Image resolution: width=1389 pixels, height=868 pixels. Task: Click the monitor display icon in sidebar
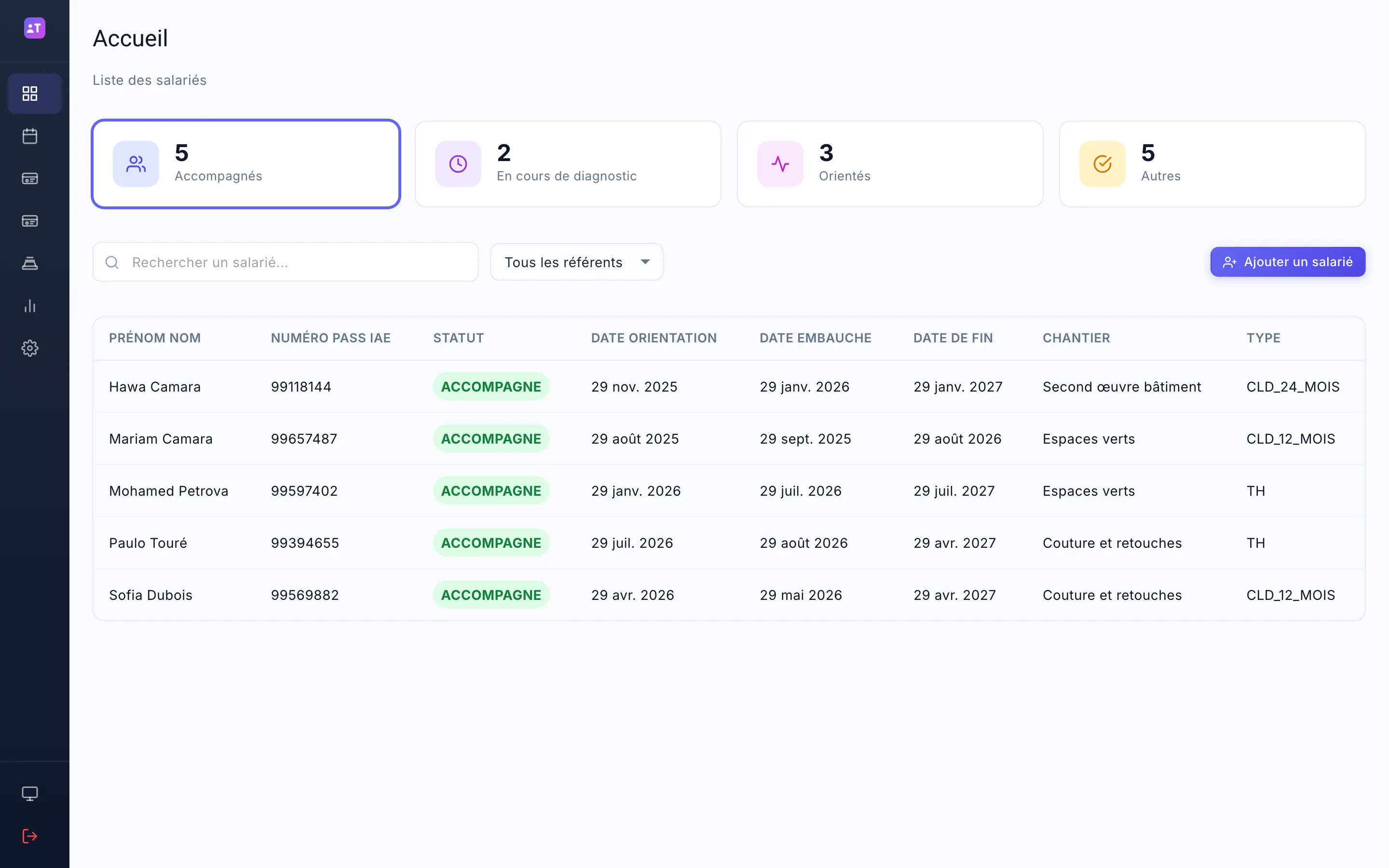coord(30,793)
